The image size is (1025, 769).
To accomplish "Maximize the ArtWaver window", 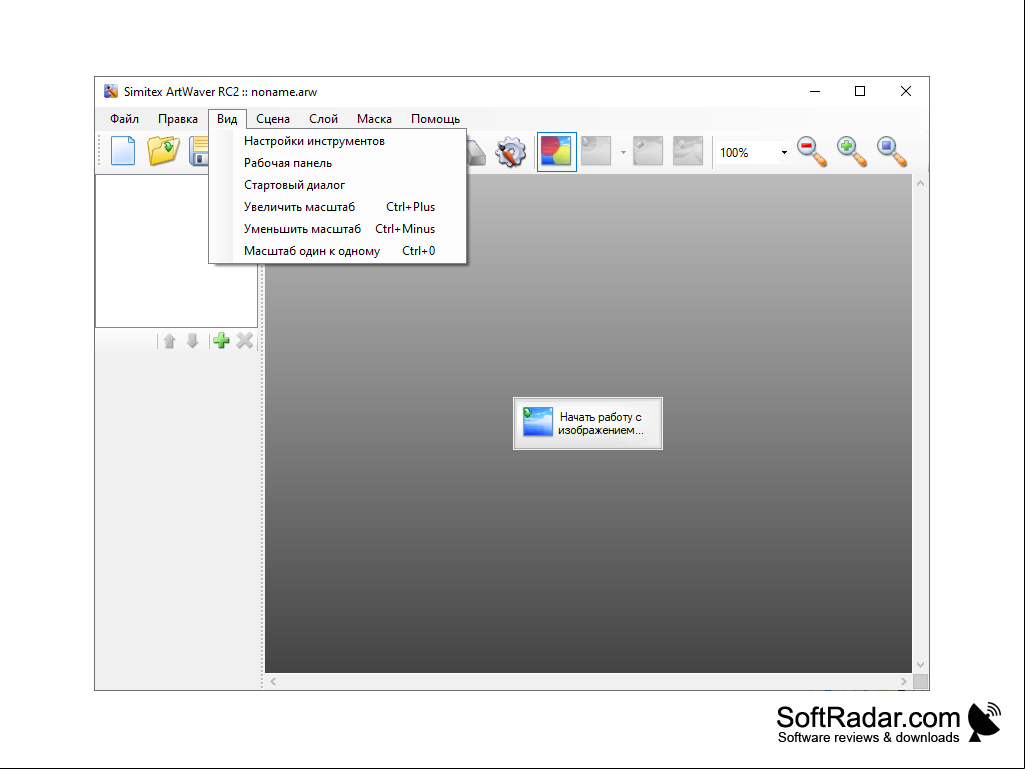I will pos(860,92).
